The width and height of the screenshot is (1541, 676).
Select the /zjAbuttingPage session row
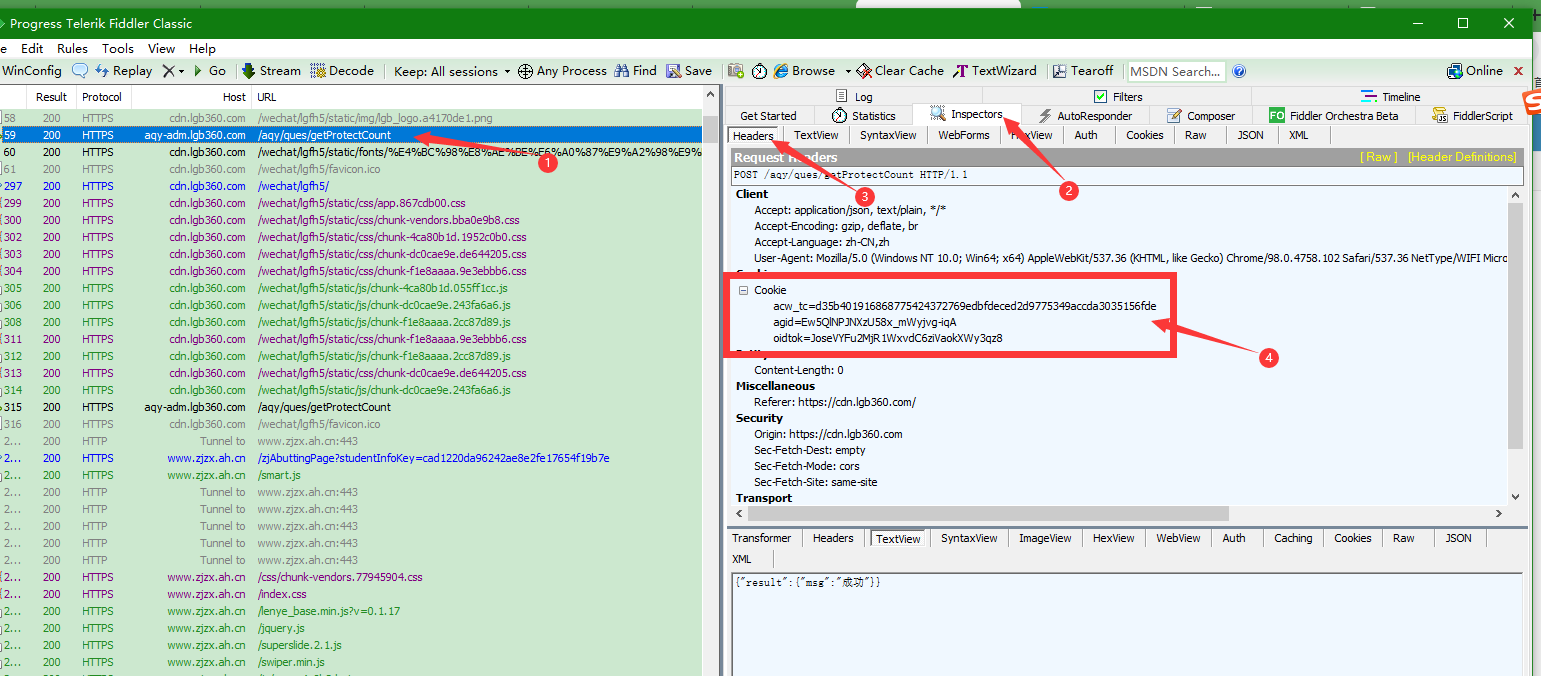pyautogui.click(x=352, y=458)
